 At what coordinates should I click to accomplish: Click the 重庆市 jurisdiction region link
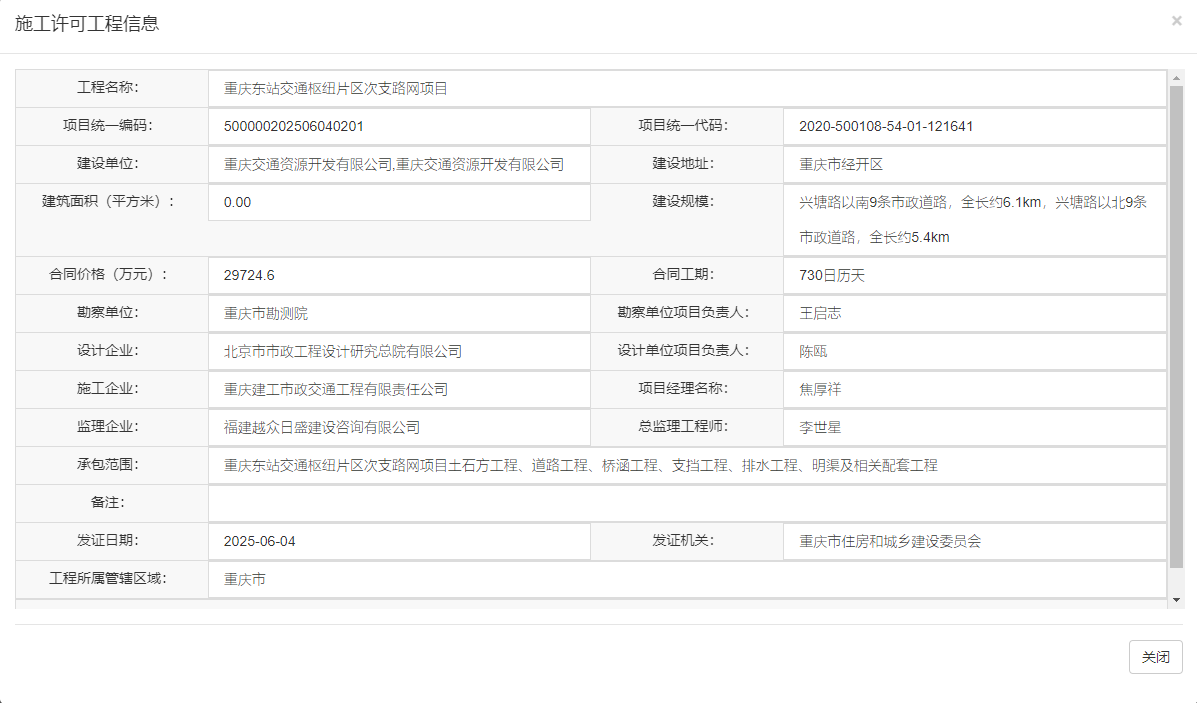coord(240,579)
